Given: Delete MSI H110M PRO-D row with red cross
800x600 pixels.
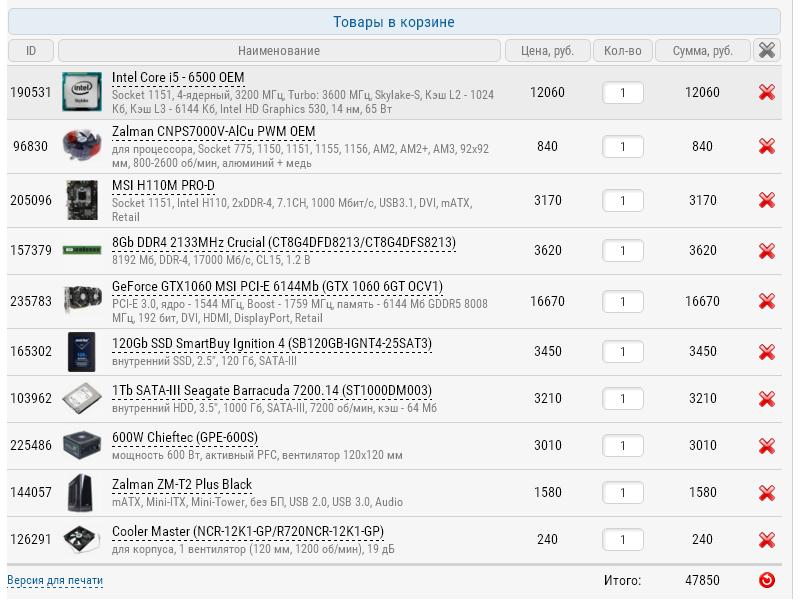Looking at the screenshot, I should click(766, 201).
